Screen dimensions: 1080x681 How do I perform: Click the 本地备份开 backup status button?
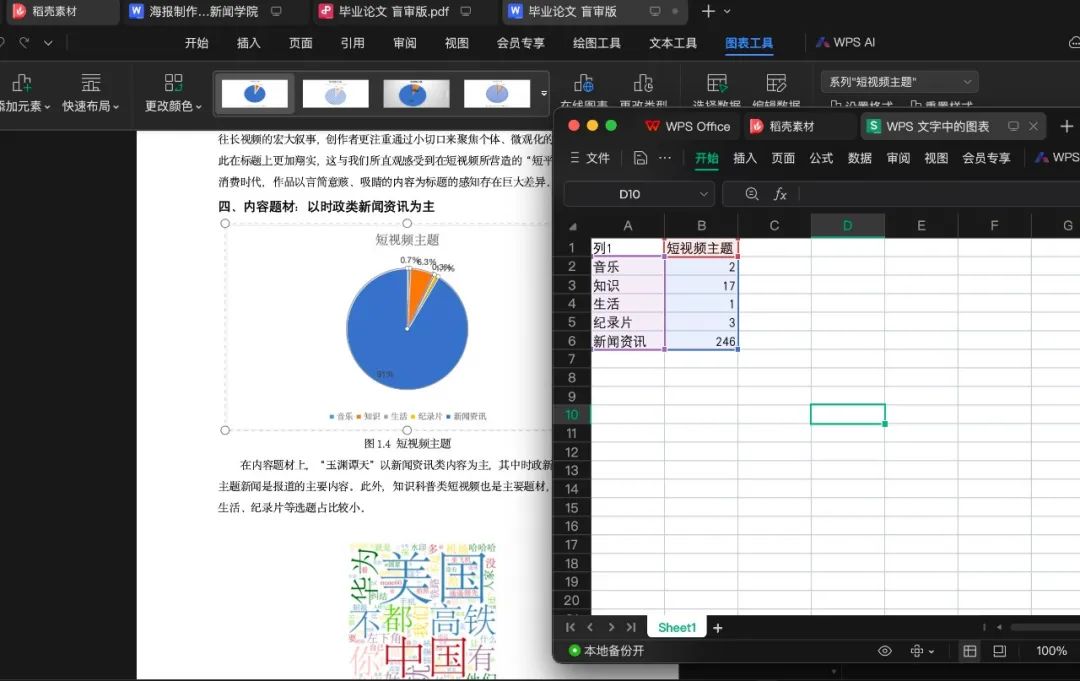[x=607, y=651]
